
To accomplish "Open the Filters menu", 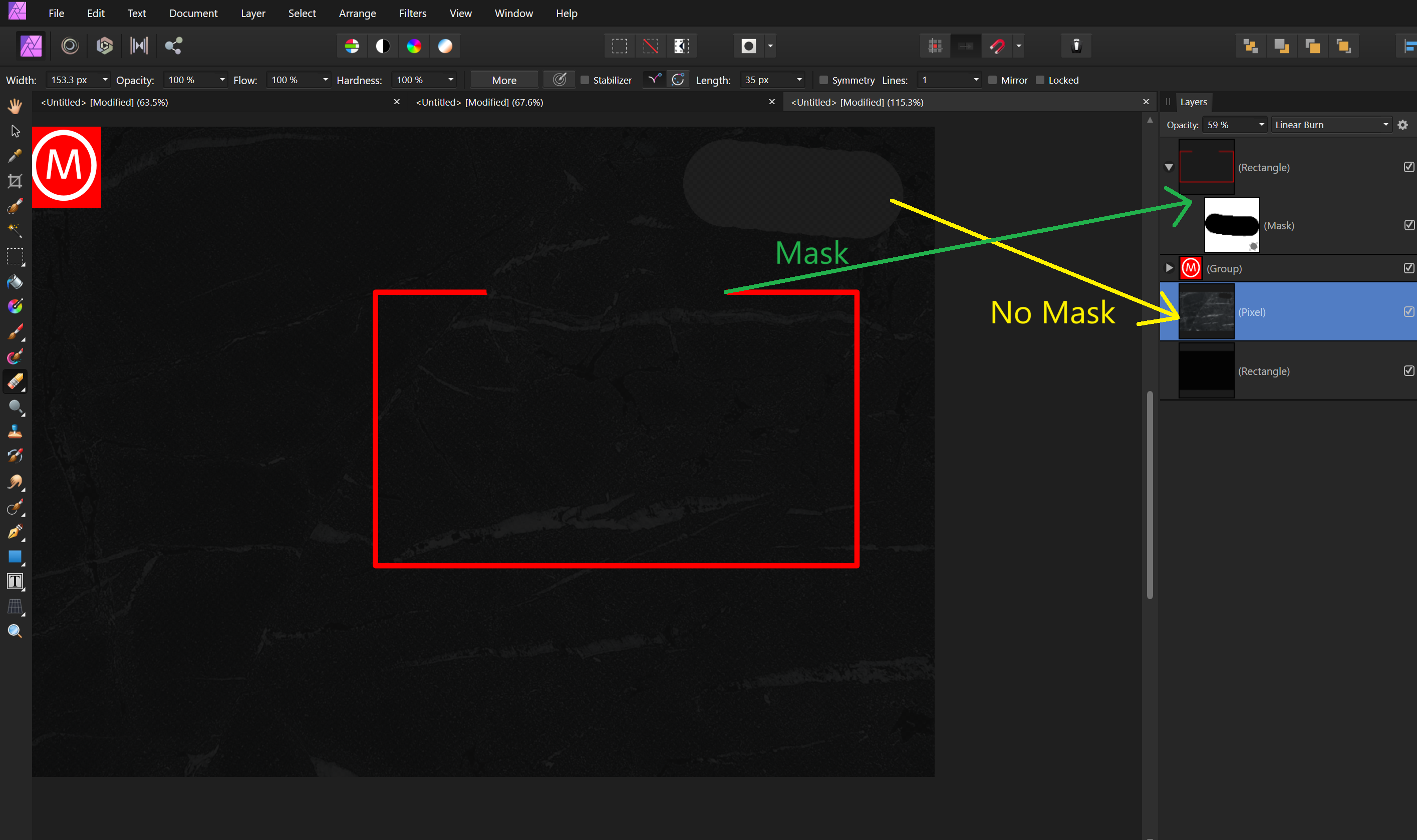I will point(412,13).
